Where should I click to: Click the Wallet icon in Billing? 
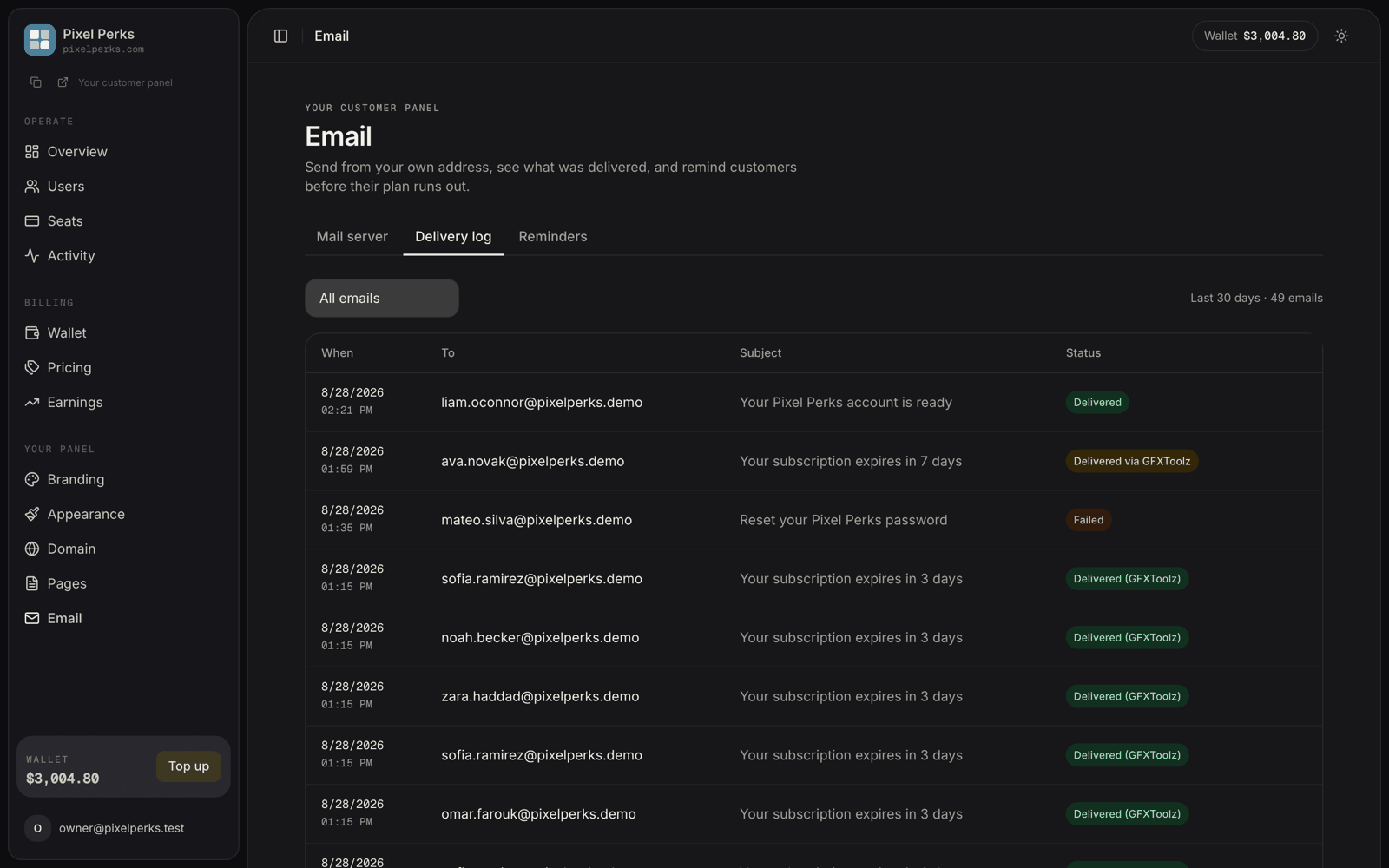32,332
